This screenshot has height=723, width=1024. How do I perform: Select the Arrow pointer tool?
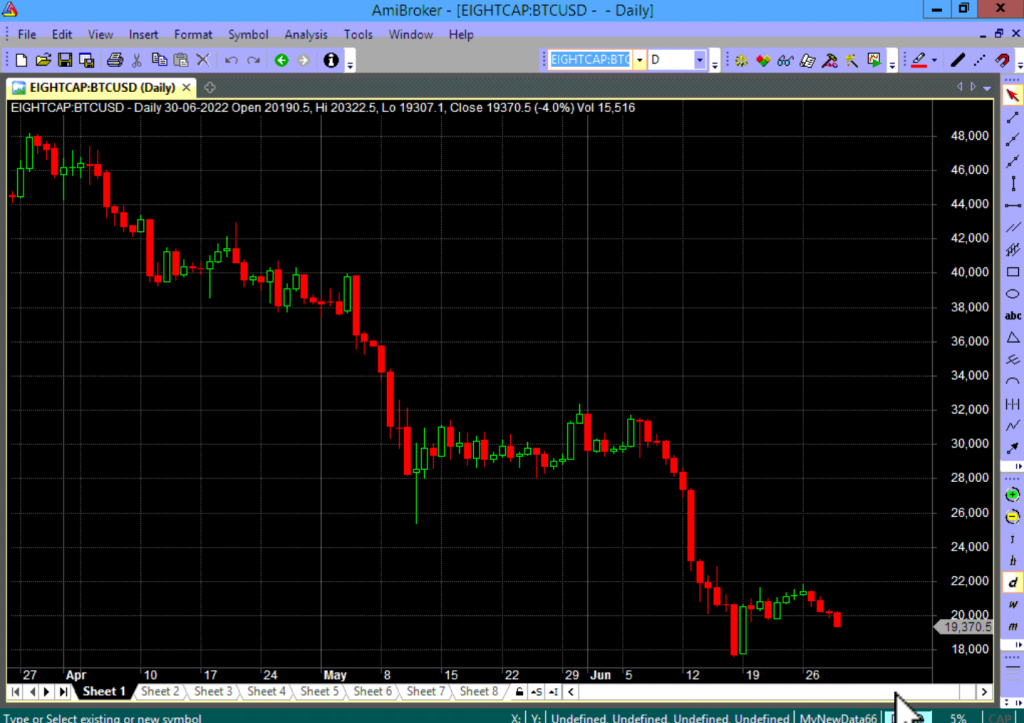point(1012,95)
